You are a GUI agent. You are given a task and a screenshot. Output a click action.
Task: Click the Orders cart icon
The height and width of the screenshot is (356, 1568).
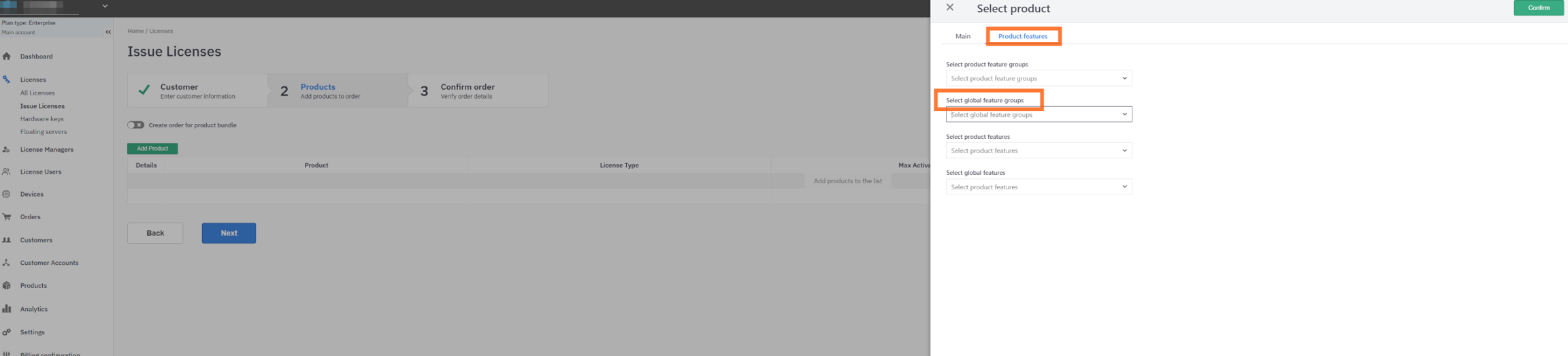click(x=7, y=217)
